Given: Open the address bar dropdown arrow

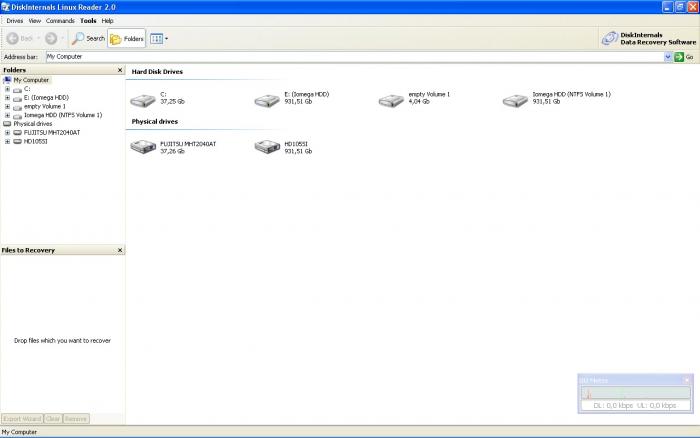Looking at the screenshot, I should pyautogui.click(x=668, y=57).
